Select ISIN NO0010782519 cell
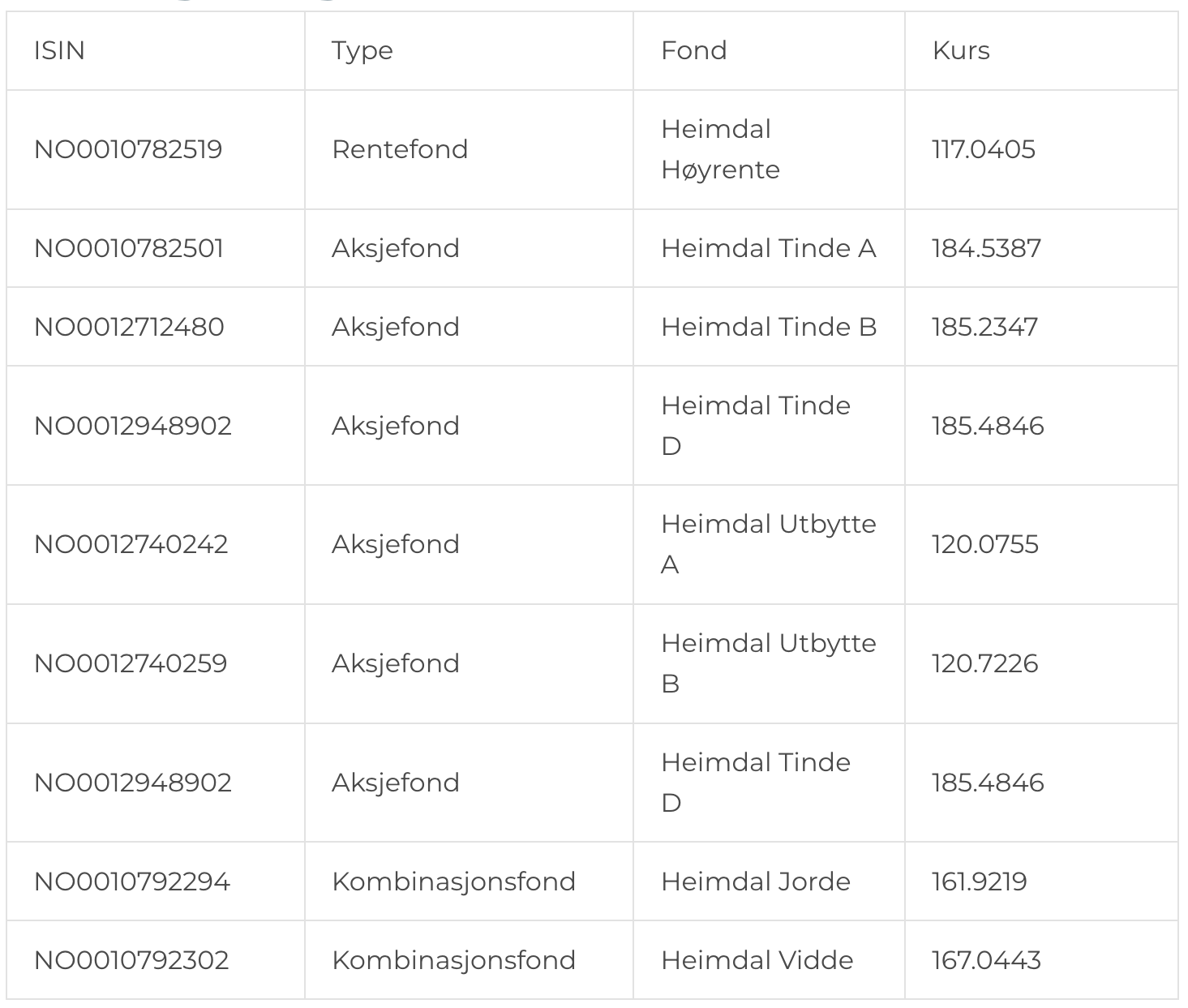The image size is (1188, 1008). pyautogui.click(x=128, y=149)
